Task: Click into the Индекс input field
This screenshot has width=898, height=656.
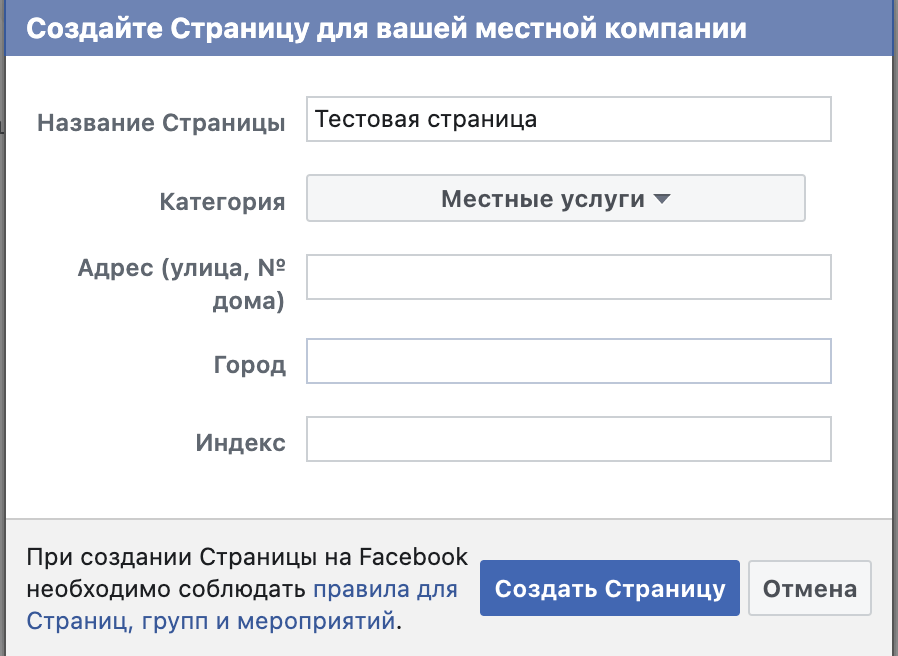Action: point(568,440)
